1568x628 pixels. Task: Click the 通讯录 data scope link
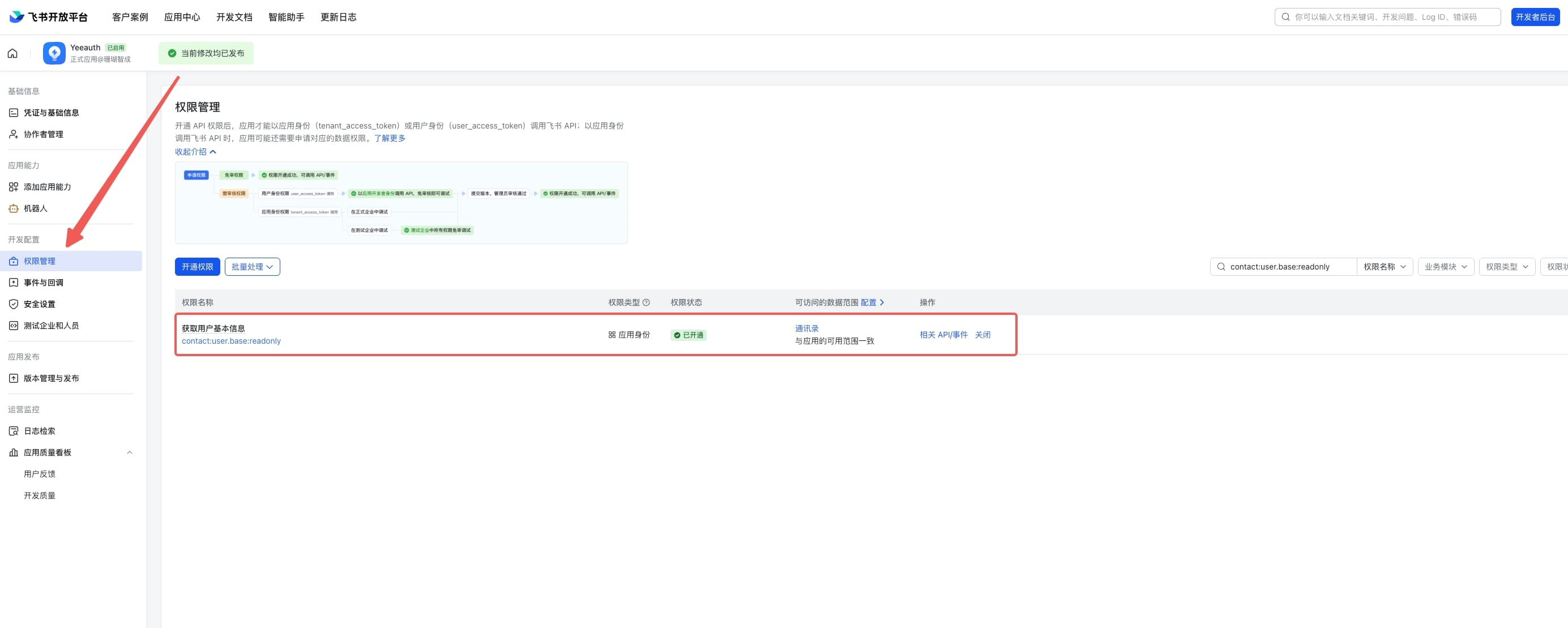point(806,328)
